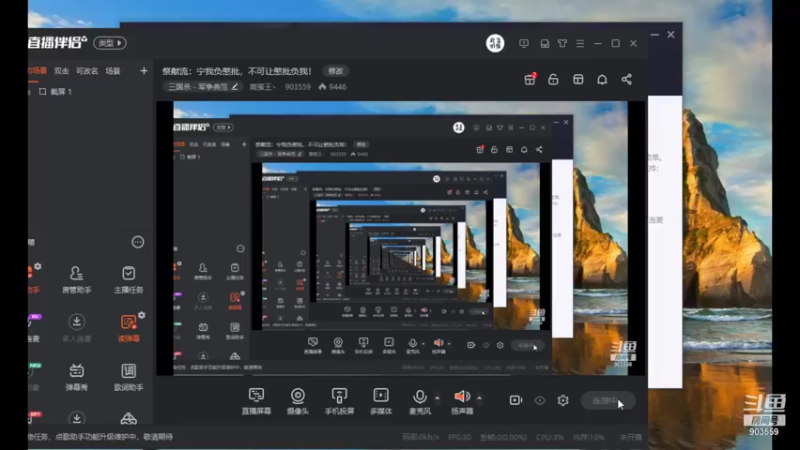Viewport: 800px width, 450px height.
Task: Open the 房管助手 room manager tool
Action: (77, 280)
